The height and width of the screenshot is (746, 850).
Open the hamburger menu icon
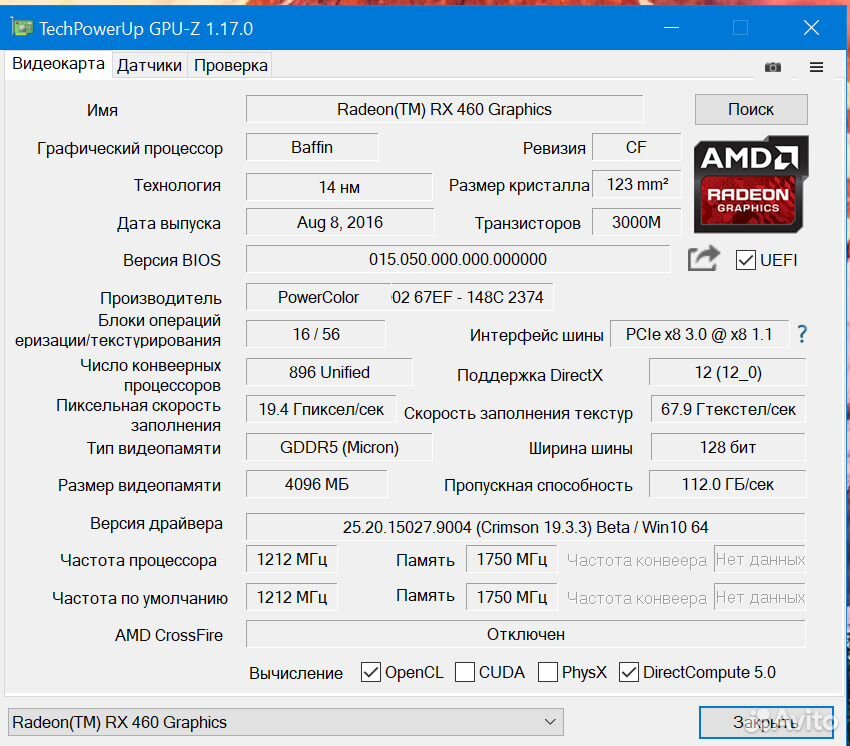pyautogui.click(x=816, y=67)
